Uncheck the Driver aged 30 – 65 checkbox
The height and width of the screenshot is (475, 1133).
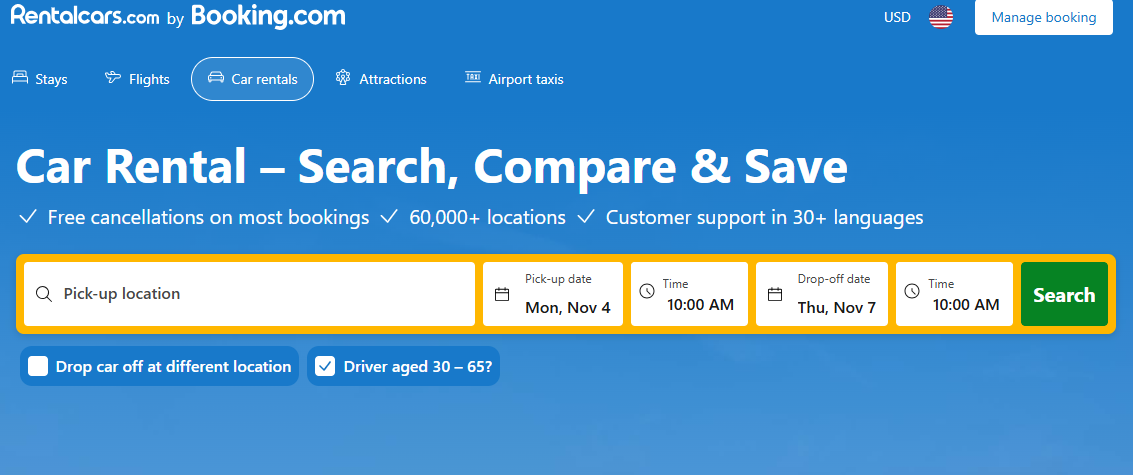click(x=325, y=366)
